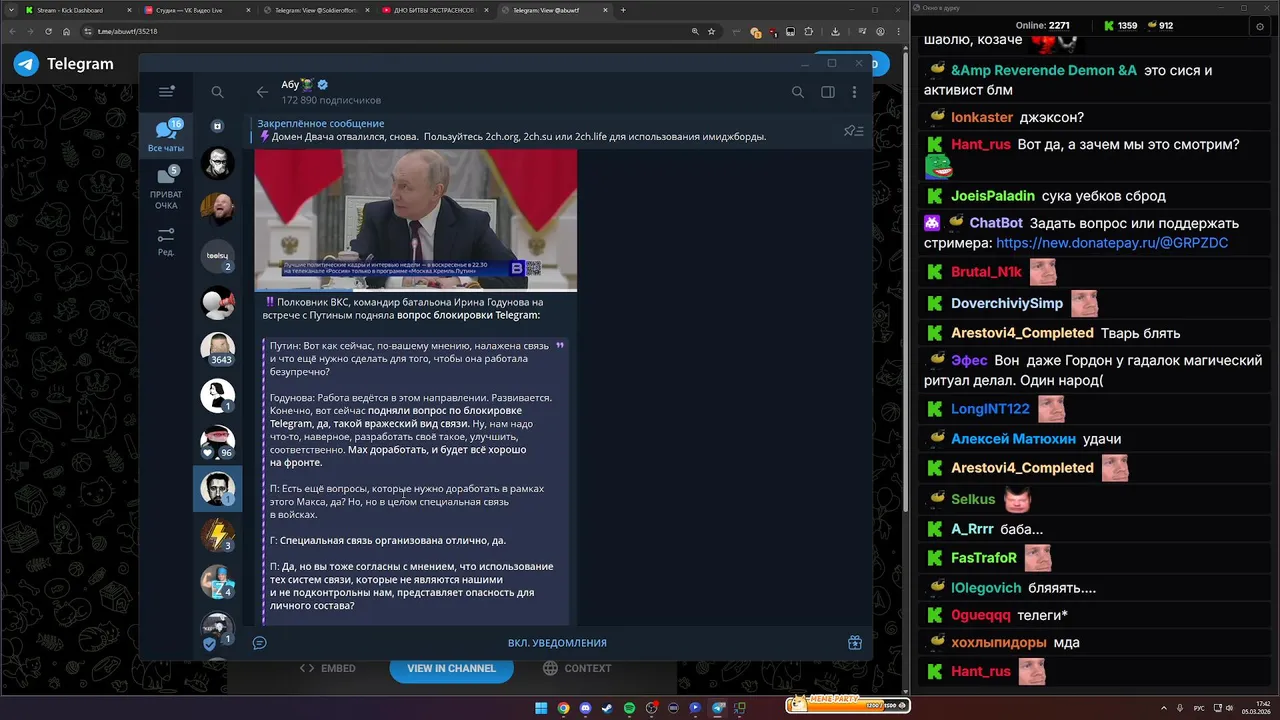Open the browser extensions puzzle icon
Image resolution: width=1280 pixels, height=720 pixels.
point(809,31)
